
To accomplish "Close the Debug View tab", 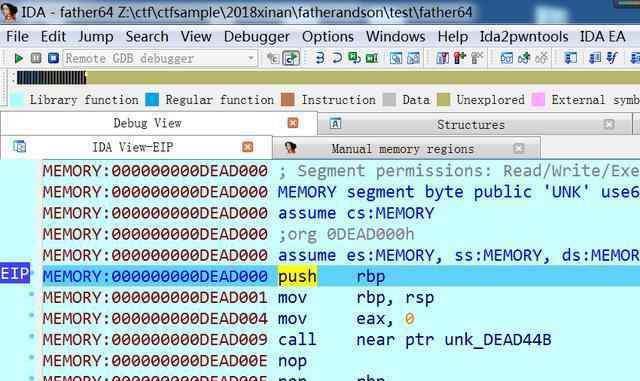I will [x=293, y=123].
